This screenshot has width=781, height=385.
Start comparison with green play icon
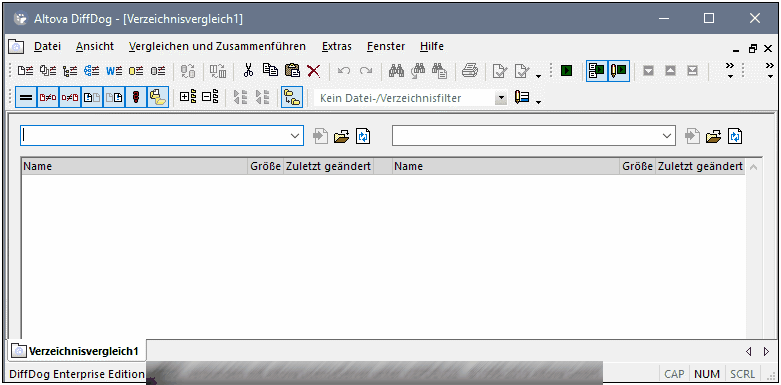tap(566, 71)
